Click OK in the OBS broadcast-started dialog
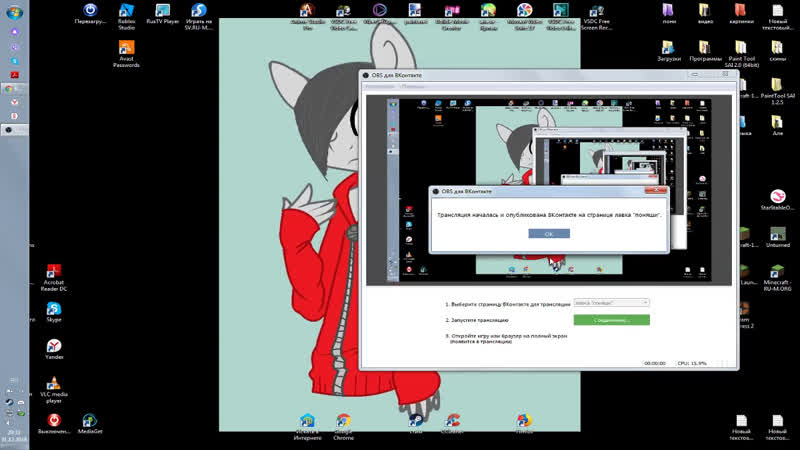 [x=549, y=234]
